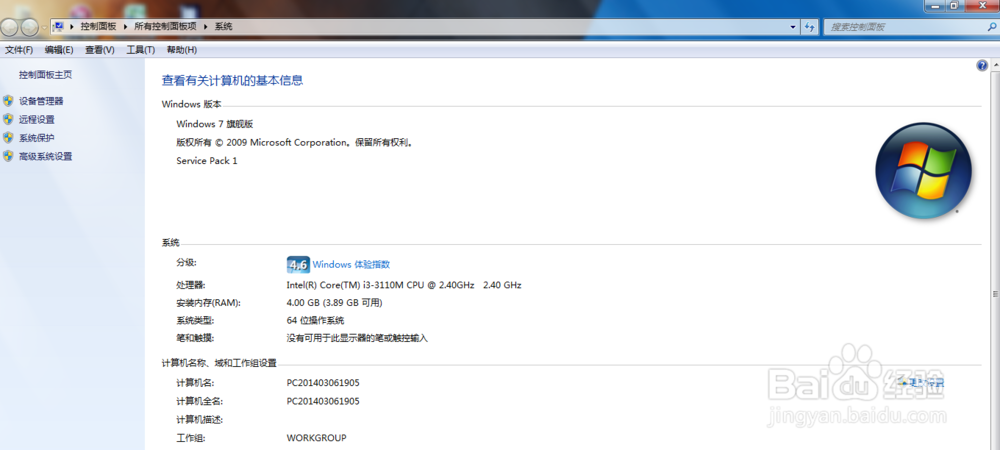This screenshot has height=450, width=1000.
Task: Open the Windows 体验指数 link
Action: [351, 265]
